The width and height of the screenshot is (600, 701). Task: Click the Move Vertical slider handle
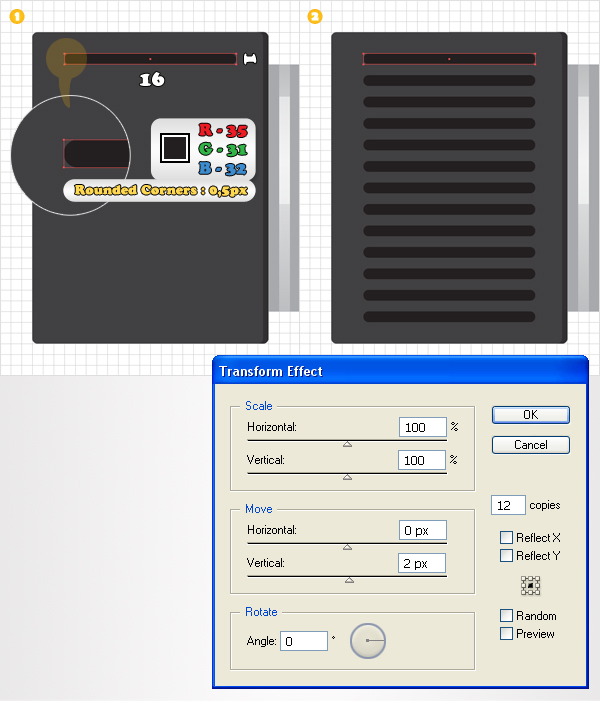click(x=349, y=580)
